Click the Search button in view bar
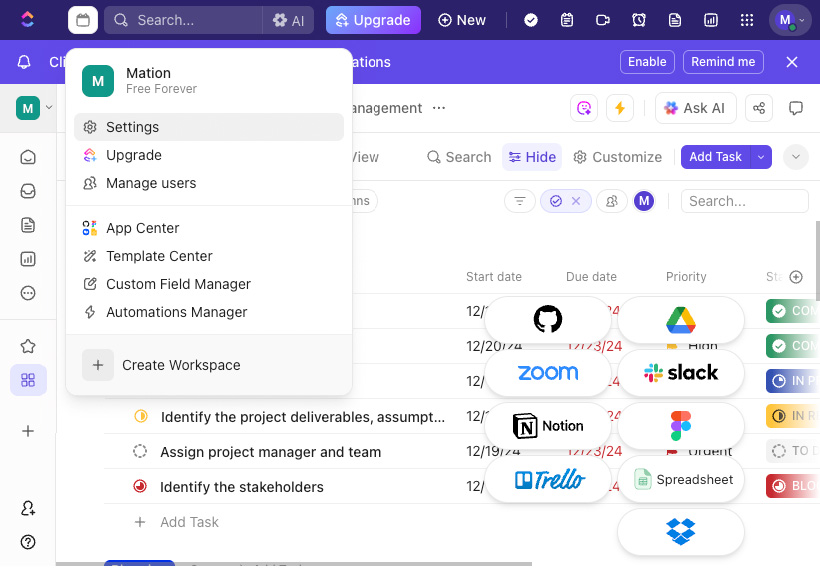 pyautogui.click(x=459, y=157)
